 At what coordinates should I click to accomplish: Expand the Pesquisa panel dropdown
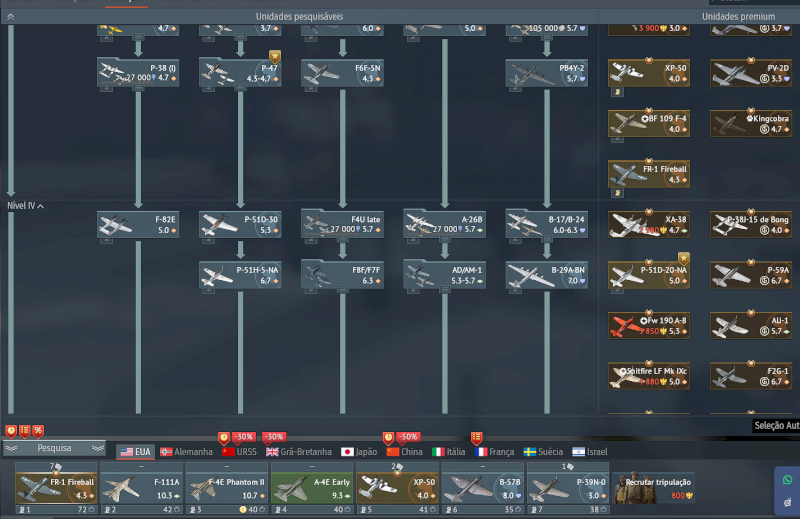pyautogui.click(x=55, y=449)
